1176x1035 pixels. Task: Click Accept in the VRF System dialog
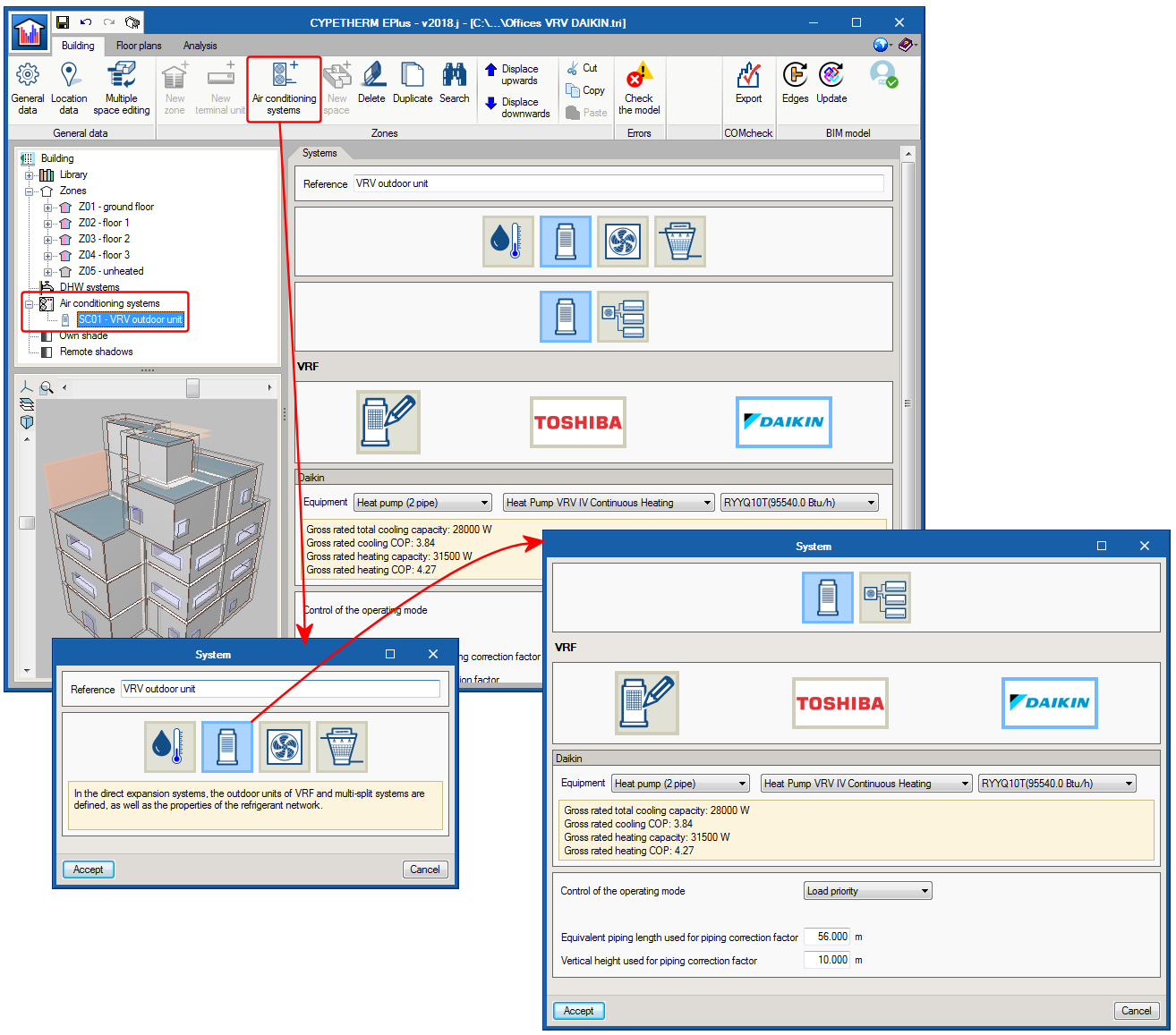tap(578, 1011)
